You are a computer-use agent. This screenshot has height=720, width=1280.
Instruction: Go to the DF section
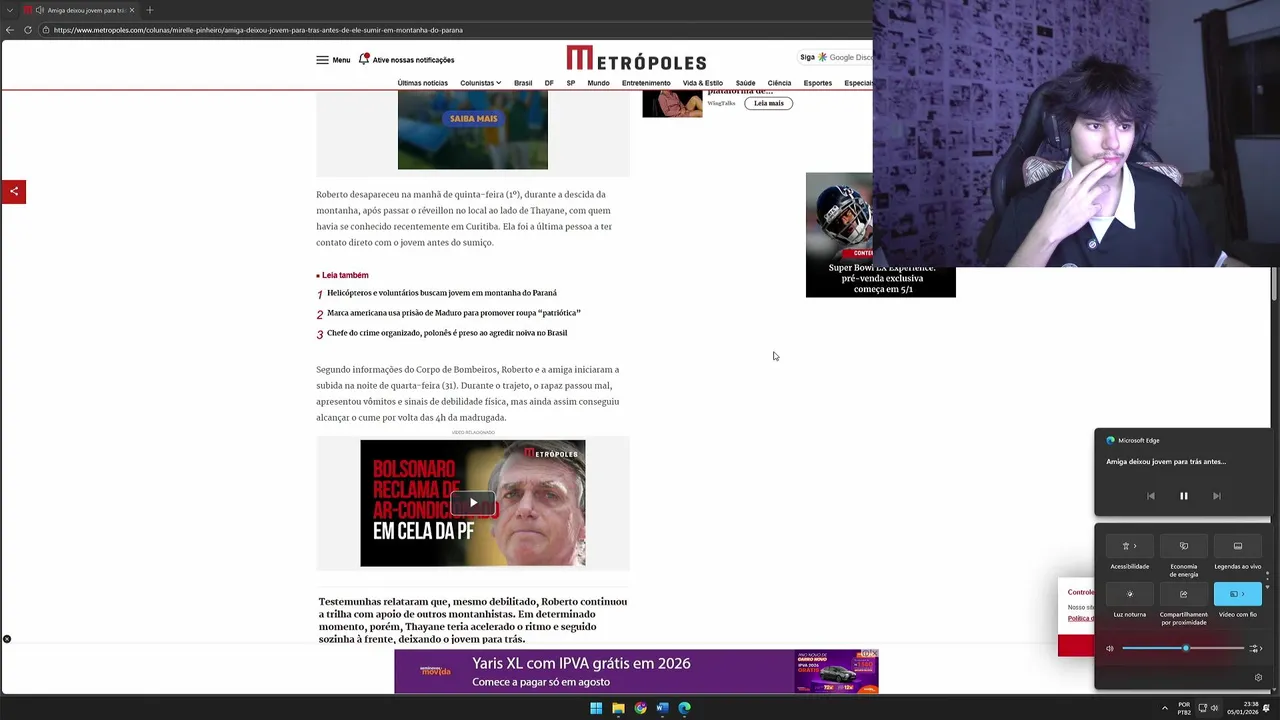pyautogui.click(x=549, y=83)
